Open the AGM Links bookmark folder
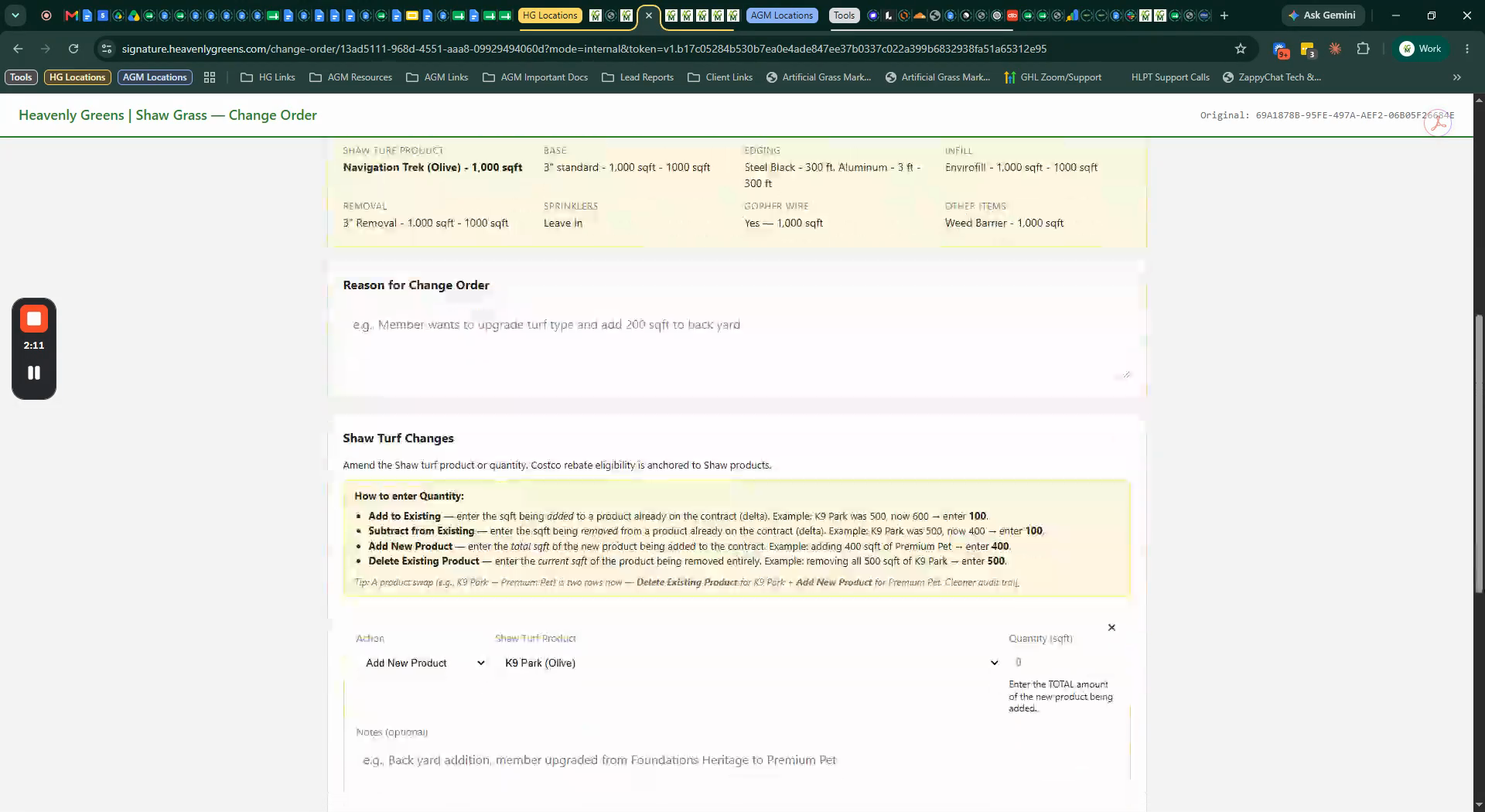1485x812 pixels. 437,77
